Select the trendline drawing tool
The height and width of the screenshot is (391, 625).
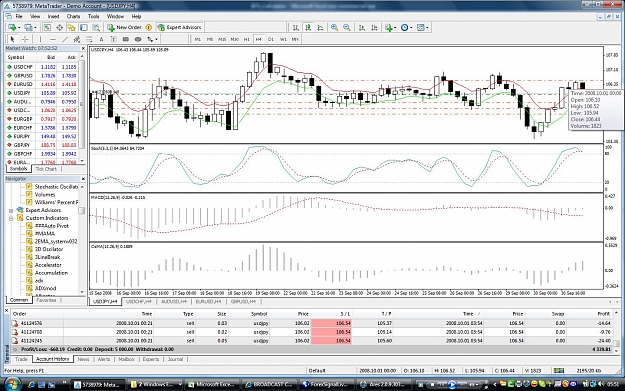point(65,39)
